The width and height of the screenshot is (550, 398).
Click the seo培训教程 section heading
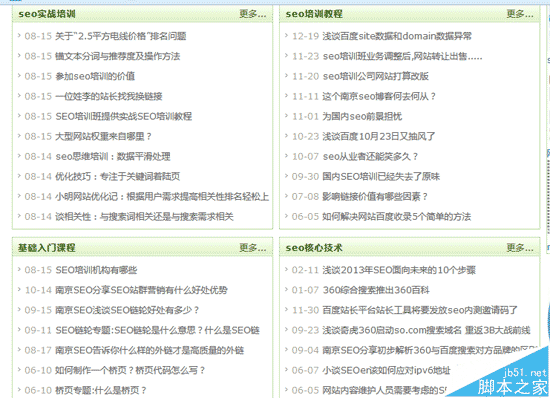point(314,14)
